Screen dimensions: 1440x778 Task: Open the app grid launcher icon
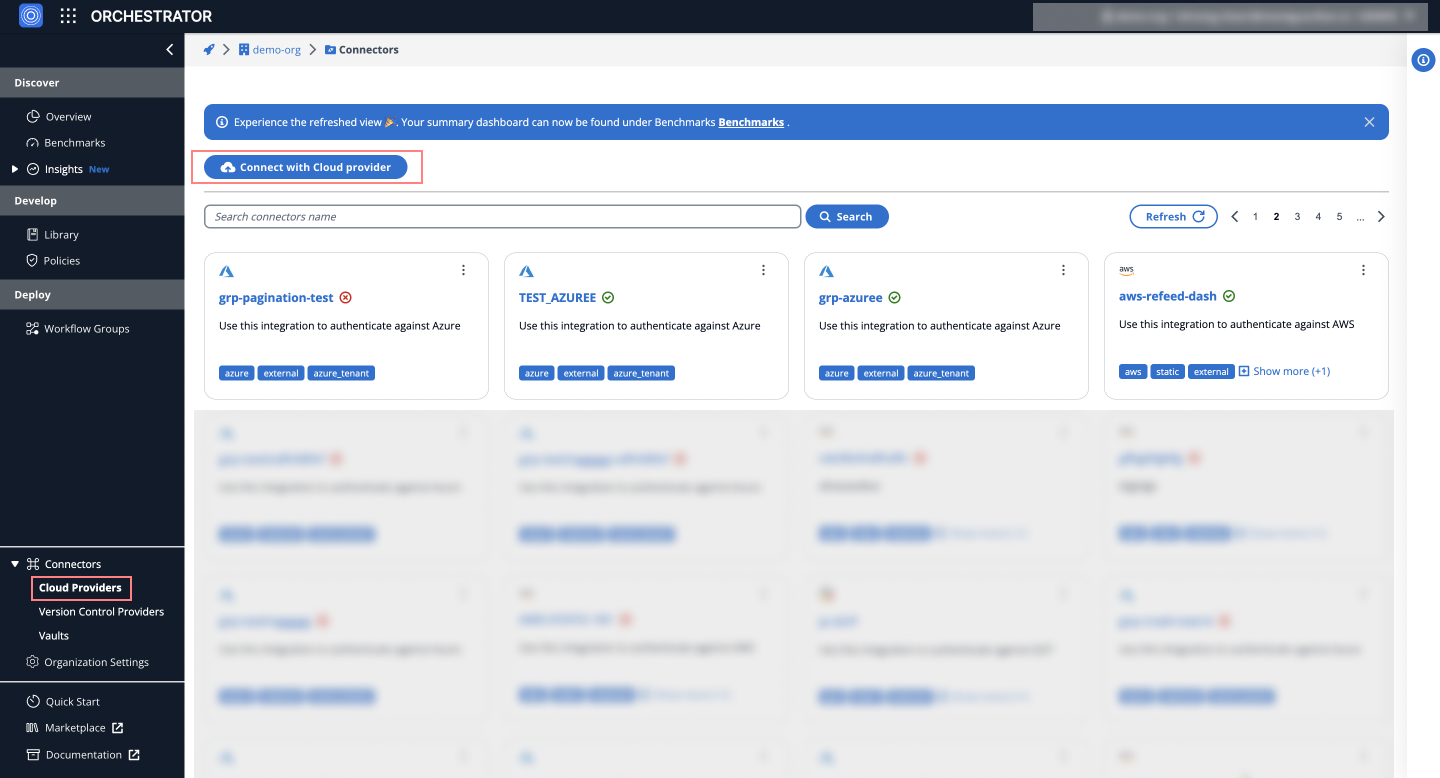coord(68,16)
